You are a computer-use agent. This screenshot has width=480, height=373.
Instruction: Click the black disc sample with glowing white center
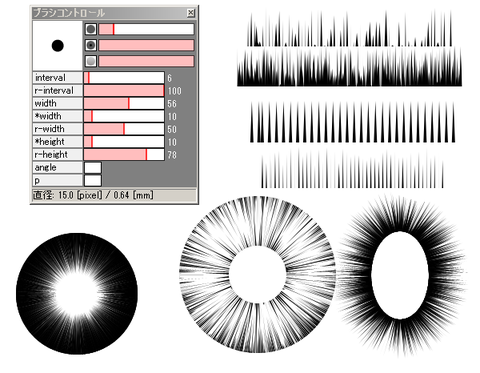click(77, 294)
